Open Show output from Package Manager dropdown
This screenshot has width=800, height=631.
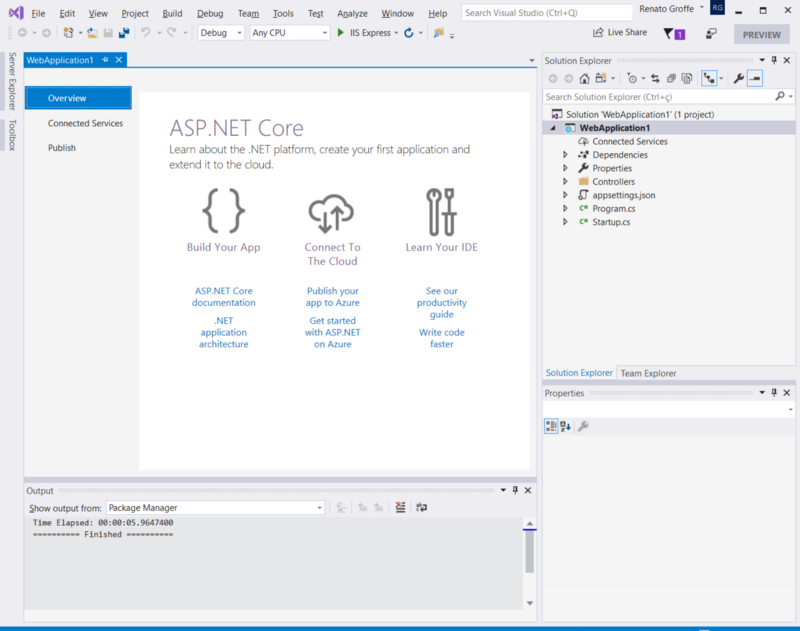tap(215, 508)
